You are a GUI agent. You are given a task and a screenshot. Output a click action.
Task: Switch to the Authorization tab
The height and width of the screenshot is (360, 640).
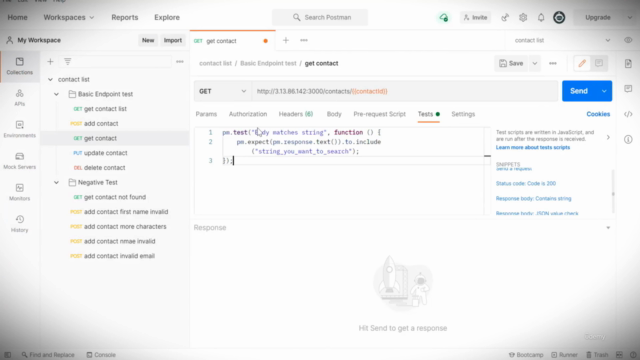click(248, 114)
